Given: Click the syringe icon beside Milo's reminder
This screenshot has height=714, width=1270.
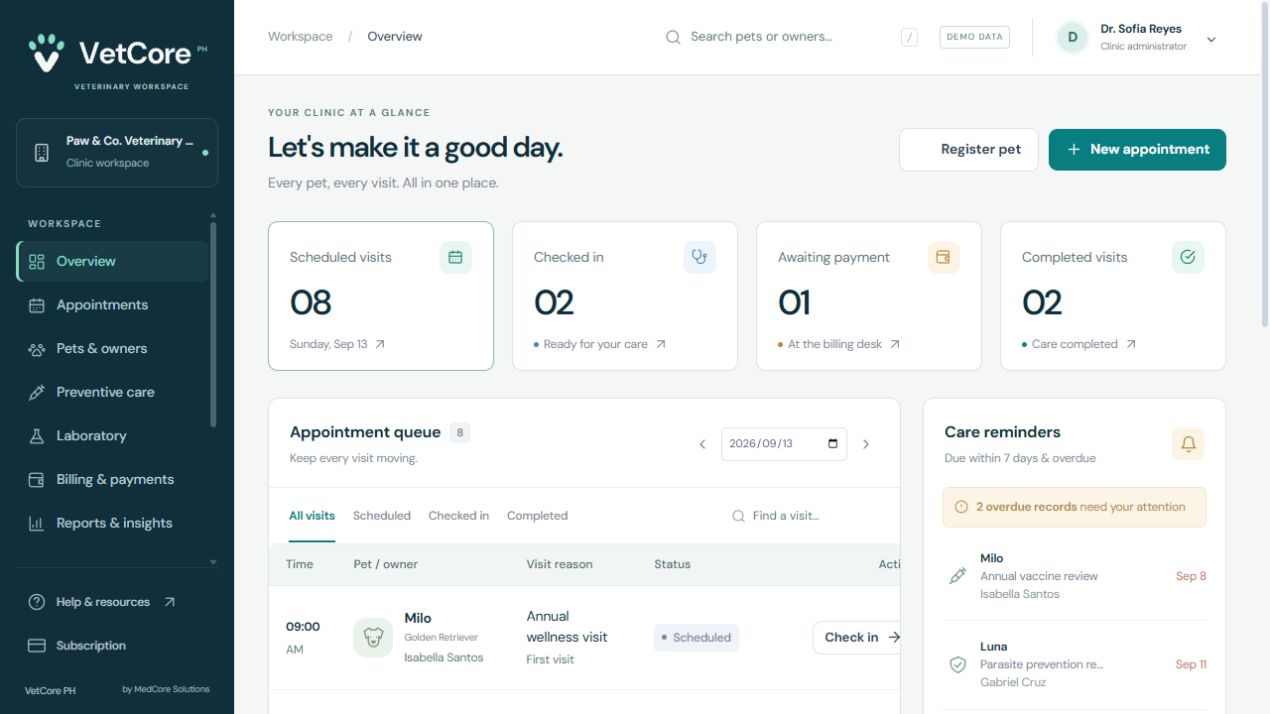Looking at the screenshot, I should (958, 576).
